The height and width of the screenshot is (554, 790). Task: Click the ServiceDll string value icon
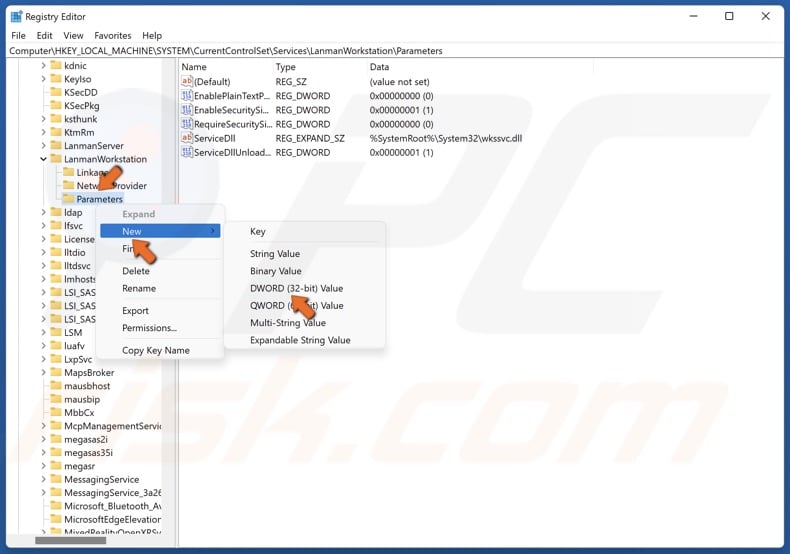(186, 138)
